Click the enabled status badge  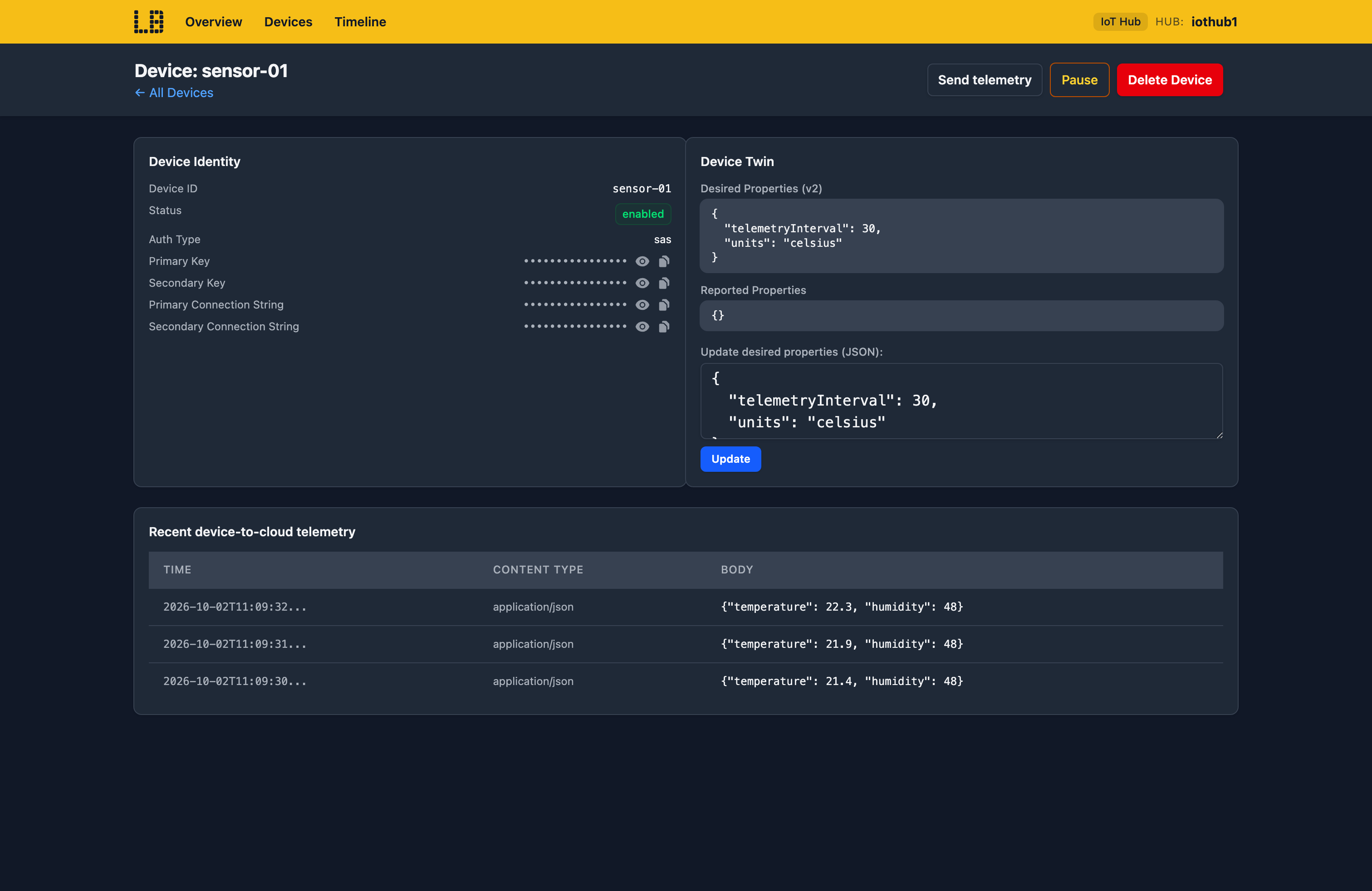click(643, 214)
